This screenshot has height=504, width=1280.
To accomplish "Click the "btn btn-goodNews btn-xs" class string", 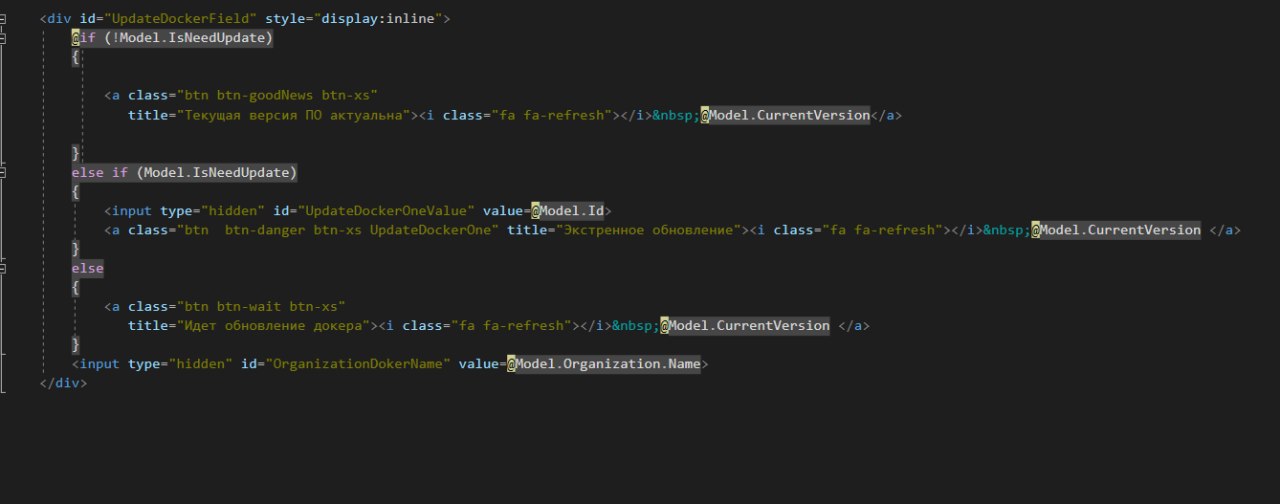I will coord(277,96).
